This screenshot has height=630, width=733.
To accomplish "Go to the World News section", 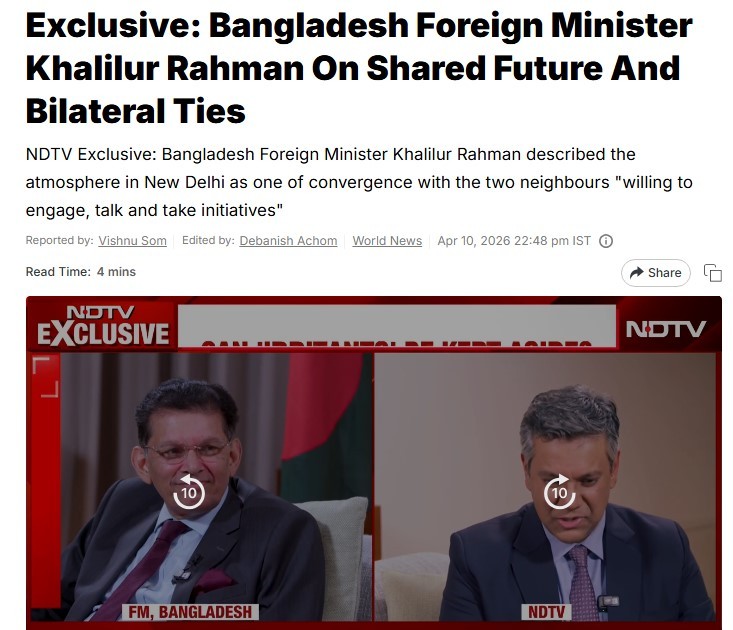I will point(387,241).
